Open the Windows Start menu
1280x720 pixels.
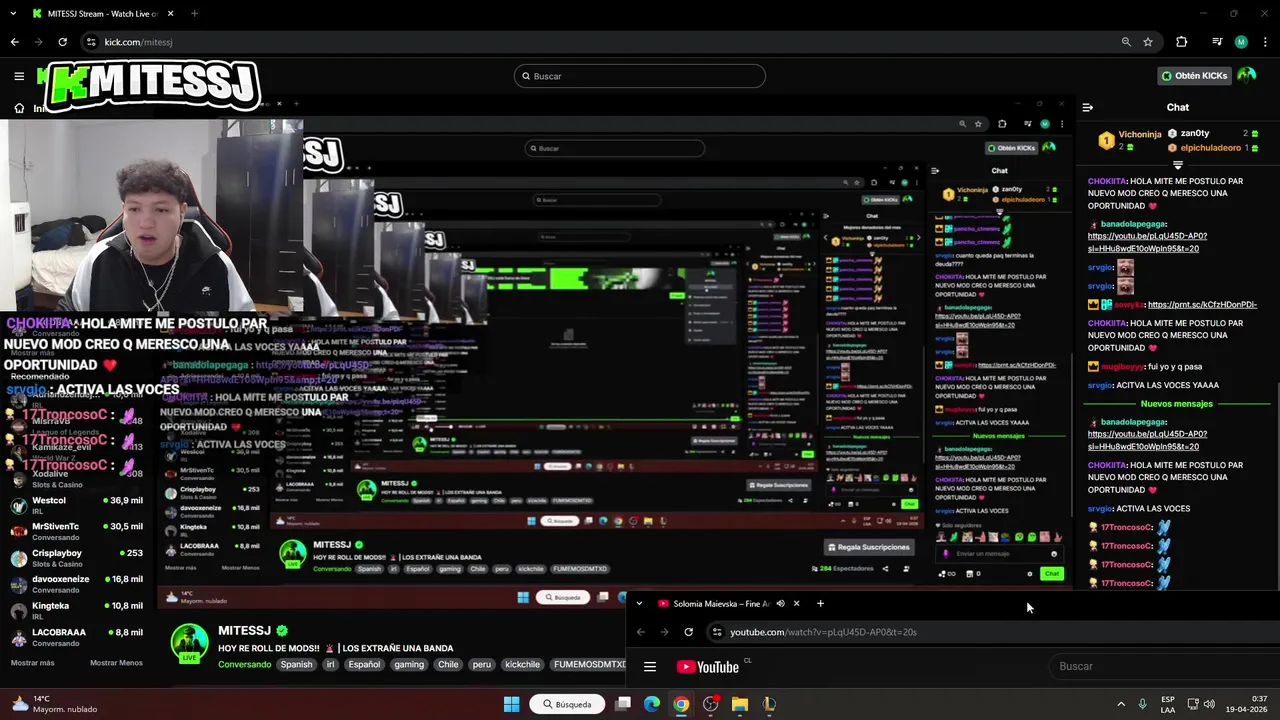click(511, 704)
